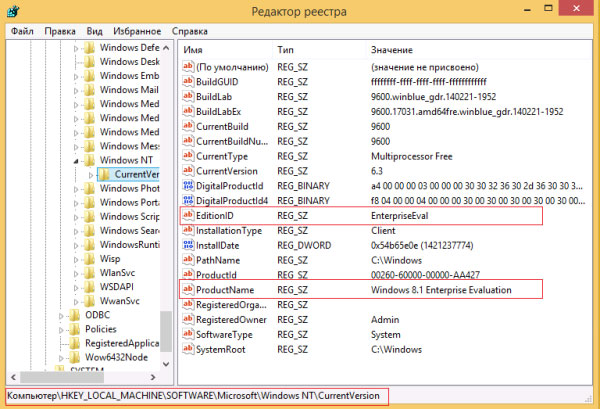Select the string icon of BuildGUID value
Image resolution: width=600 pixels, height=409 pixels.
click(188, 81)
